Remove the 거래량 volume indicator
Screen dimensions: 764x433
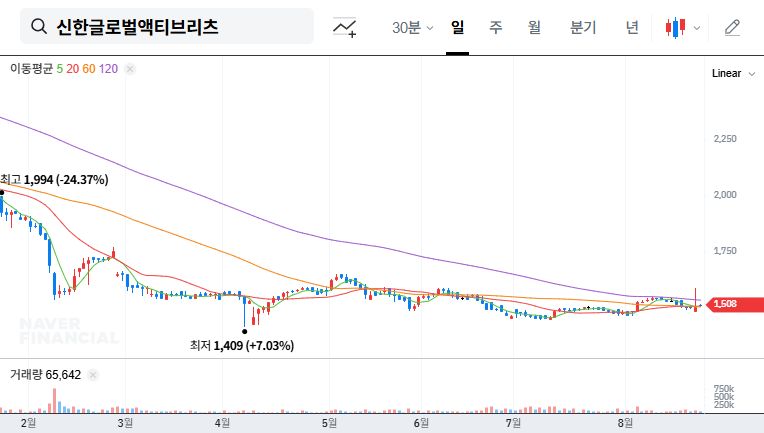click(x=93, y=375)
